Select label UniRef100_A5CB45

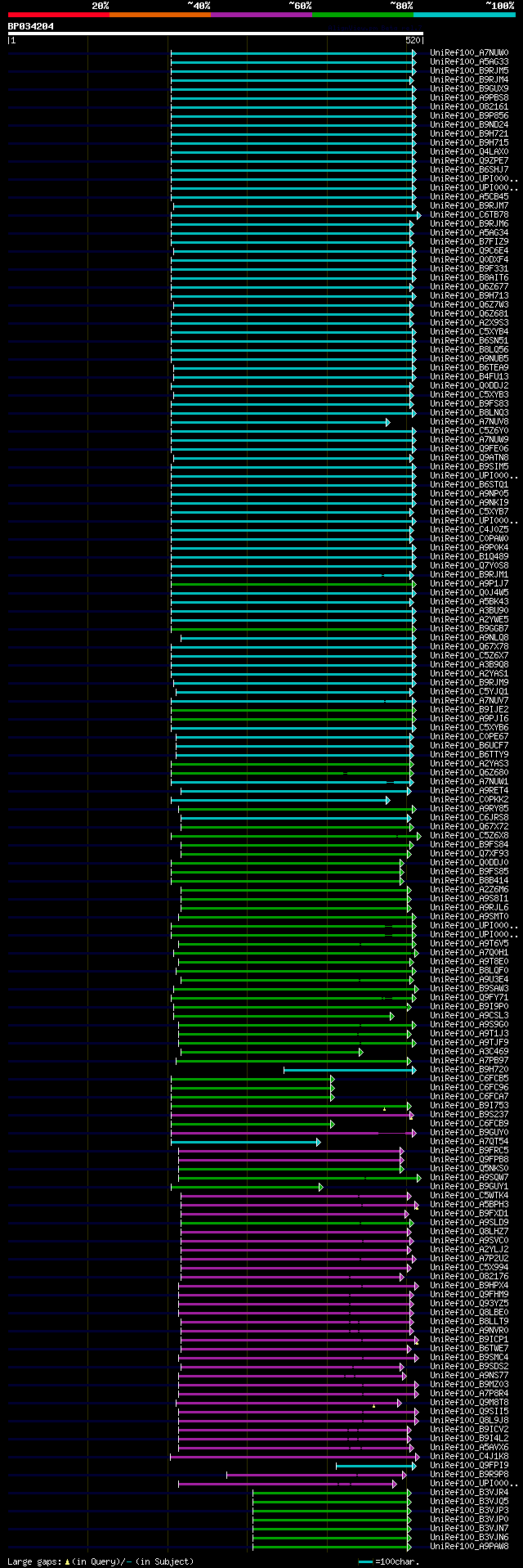pos(469,197)
